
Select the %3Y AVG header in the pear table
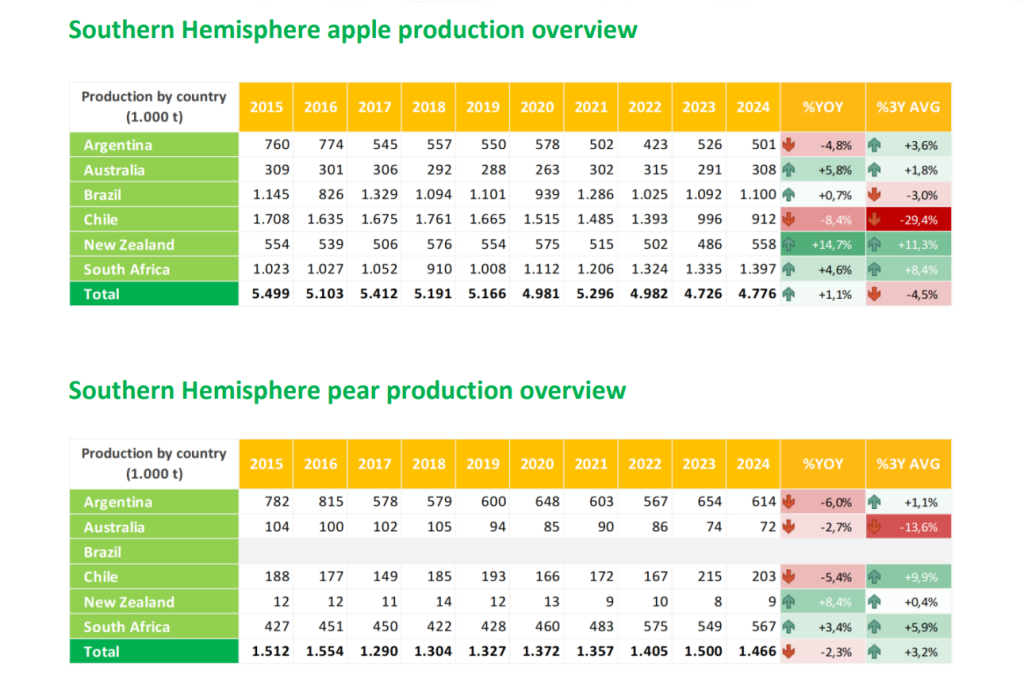[x=908, y=464]
